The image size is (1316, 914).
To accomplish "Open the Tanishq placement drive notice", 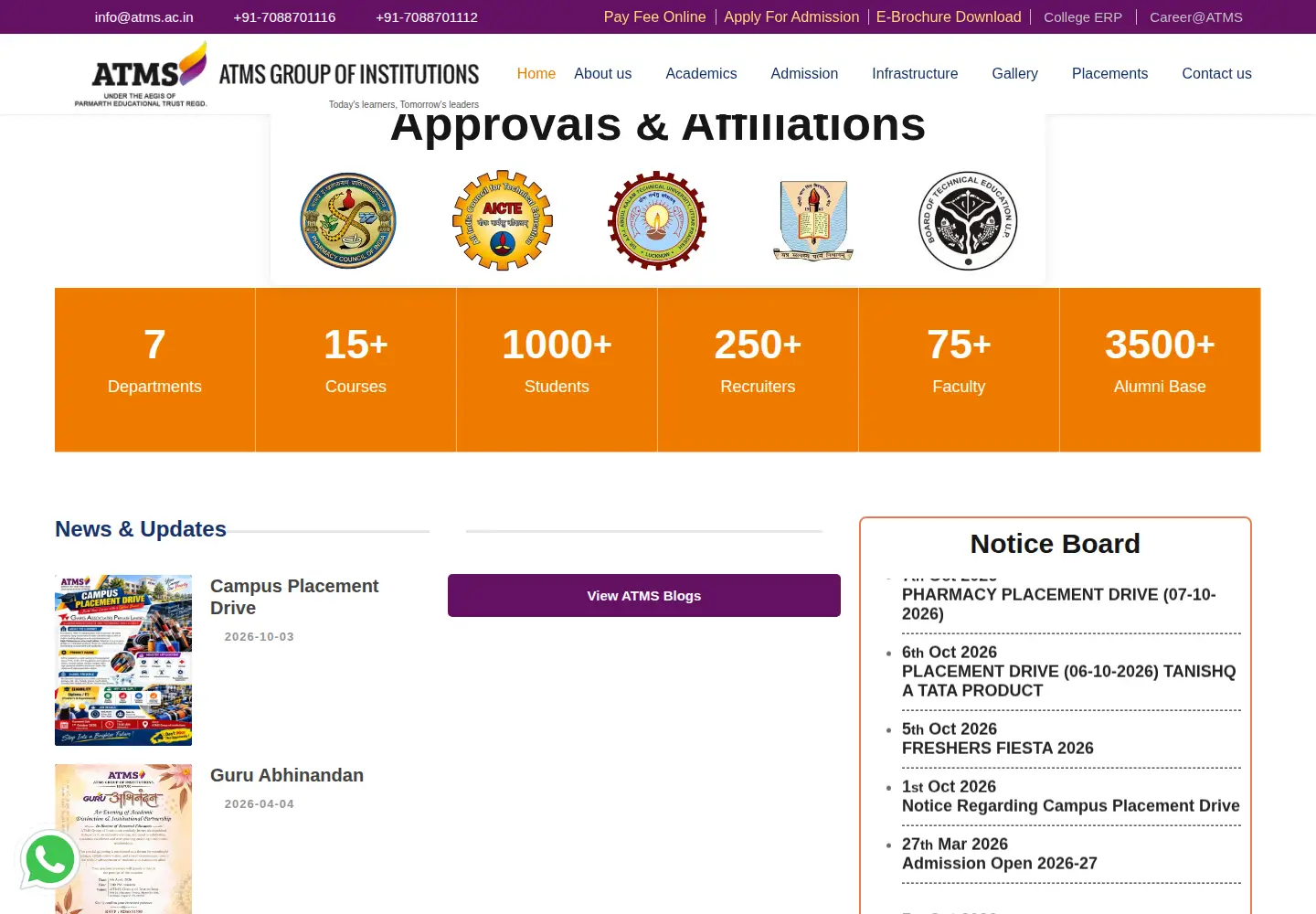I will tap(1069, 681).
